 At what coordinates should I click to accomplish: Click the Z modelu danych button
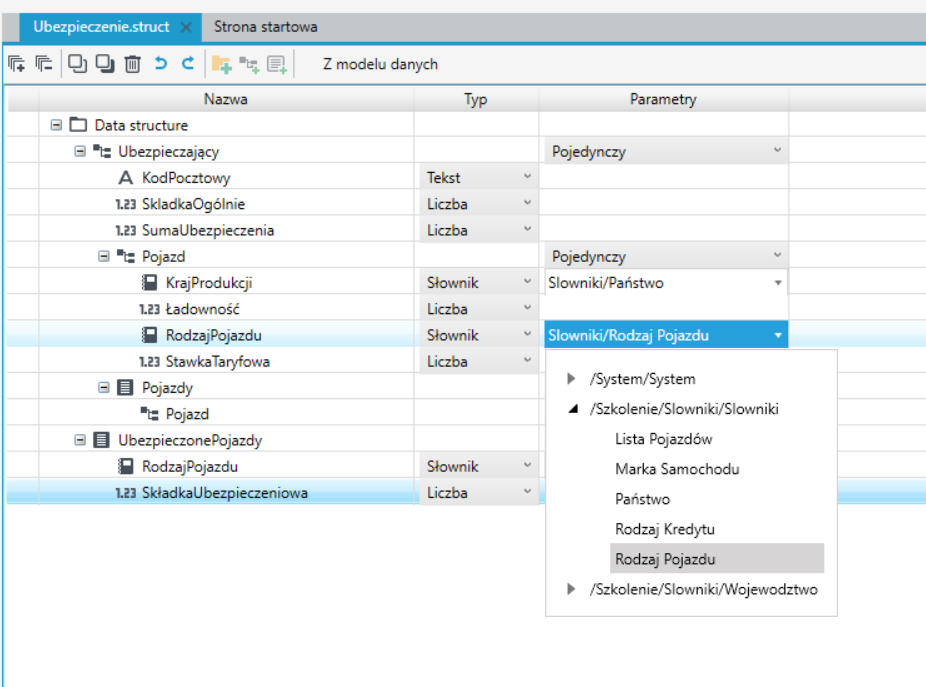380,64
